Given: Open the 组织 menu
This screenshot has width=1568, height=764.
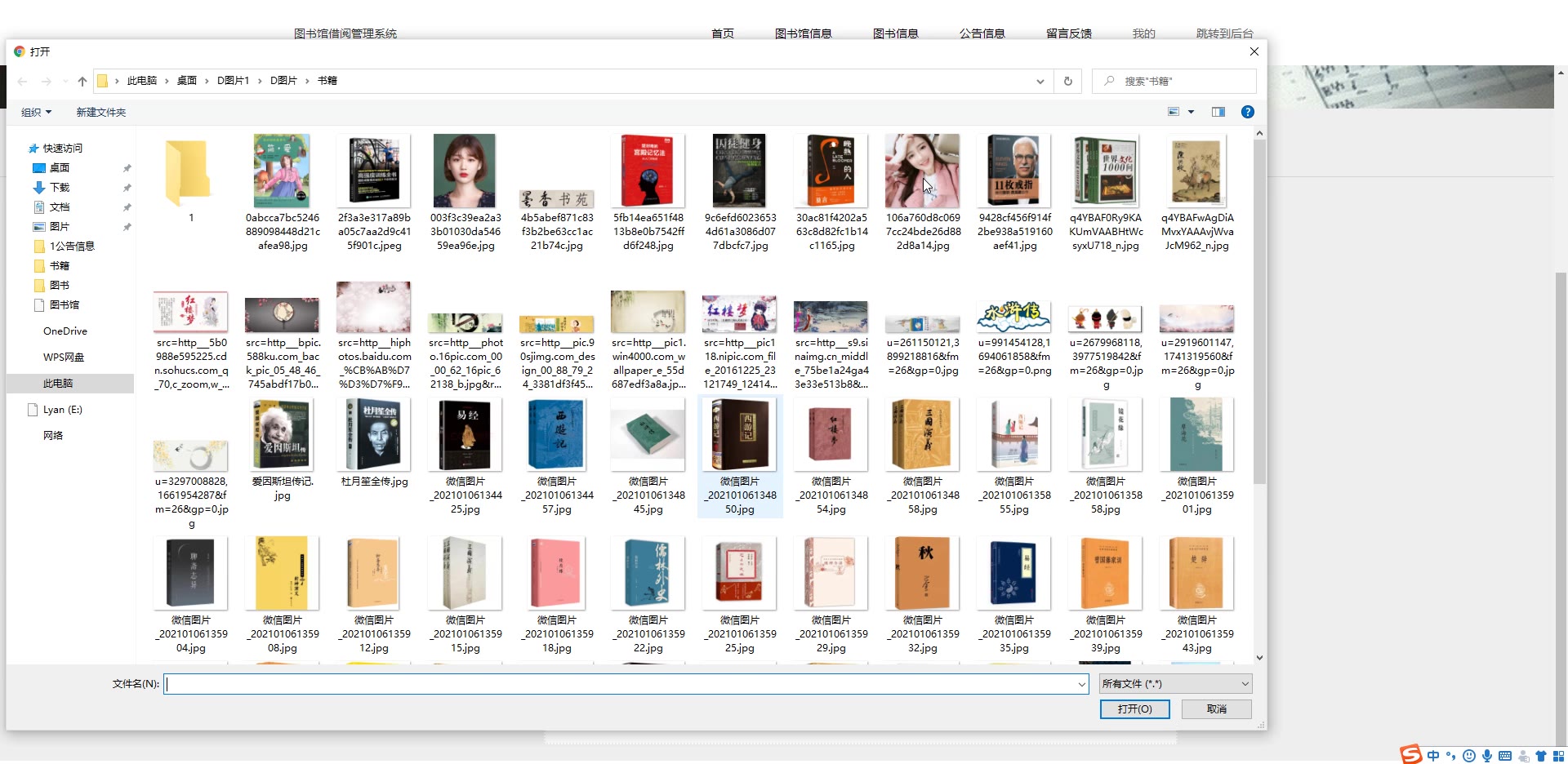Looking at the screenshot, I should click(36, 112).
